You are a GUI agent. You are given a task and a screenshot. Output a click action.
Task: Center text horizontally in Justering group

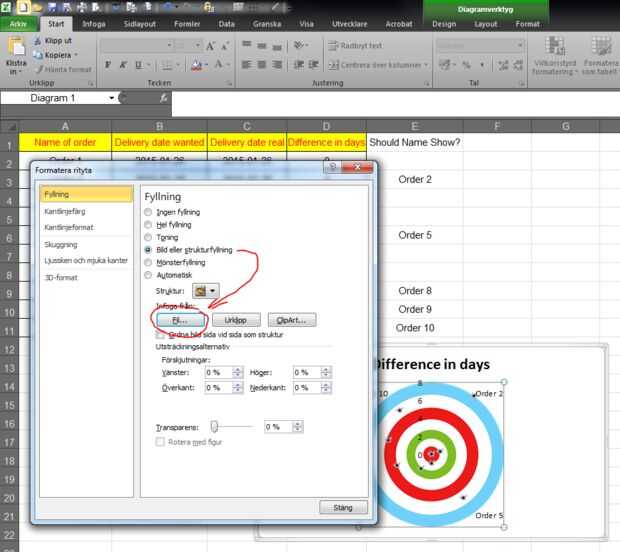click(x=262, y=64)
